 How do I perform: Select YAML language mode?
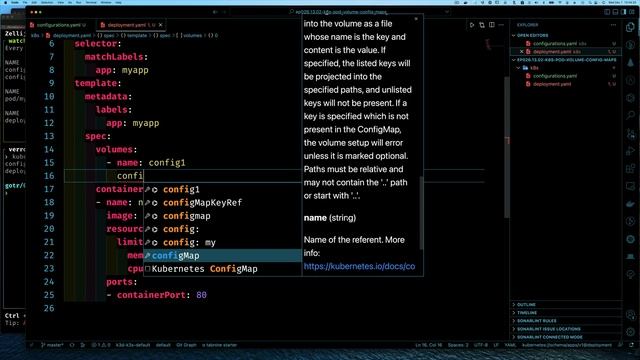tap(510, 345)
